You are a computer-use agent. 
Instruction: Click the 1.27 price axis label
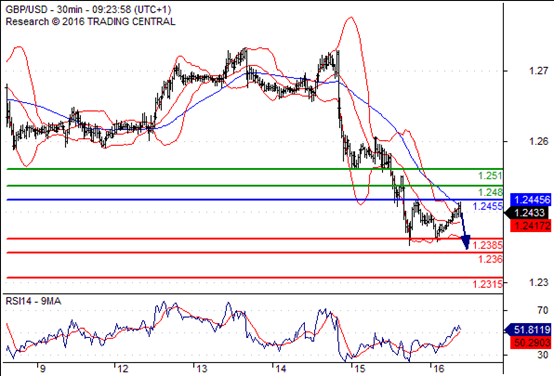pos(538,71)
